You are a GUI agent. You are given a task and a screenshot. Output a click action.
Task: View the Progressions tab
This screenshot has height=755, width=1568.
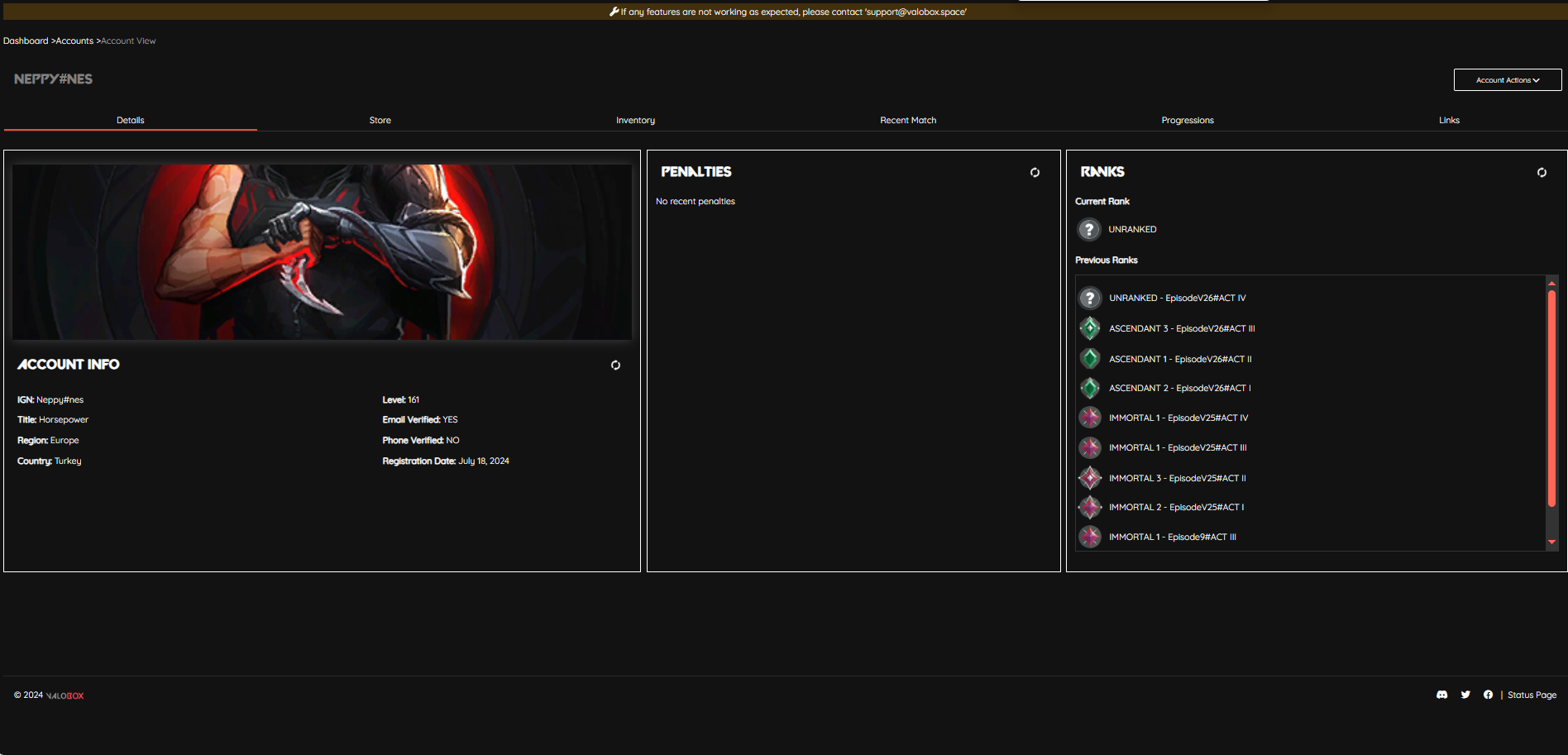point(1188,121)
